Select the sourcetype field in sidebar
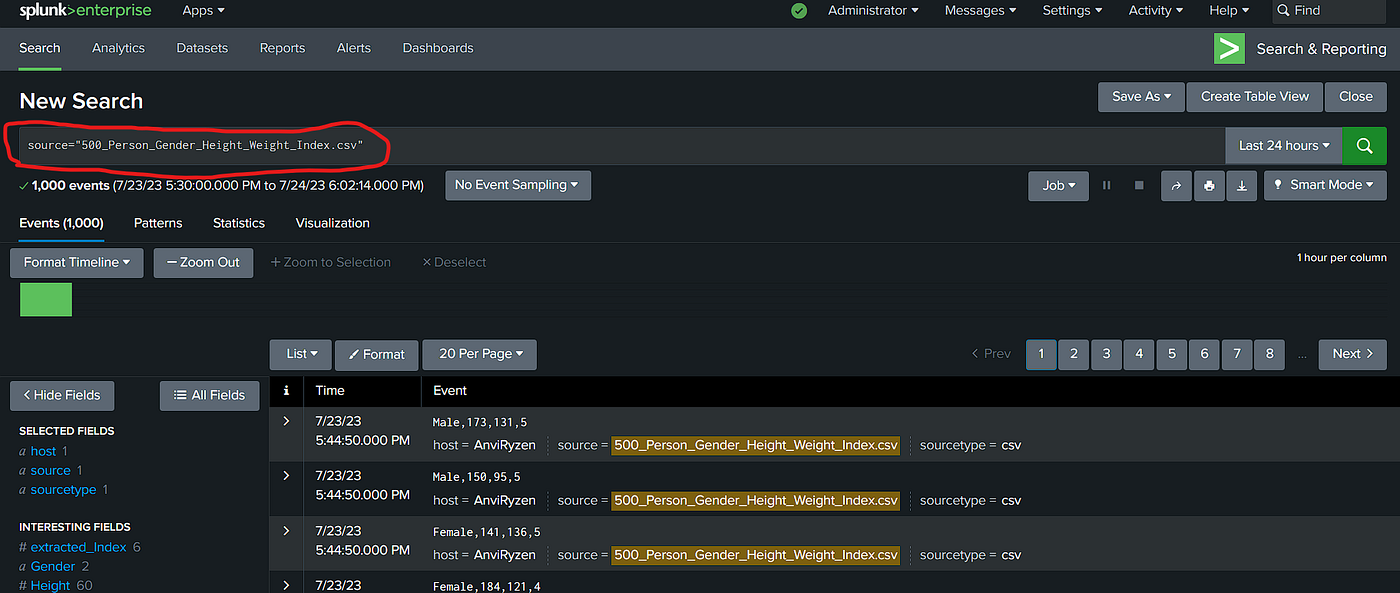This screenshot has height=593, width=1400. coord(64,490)
